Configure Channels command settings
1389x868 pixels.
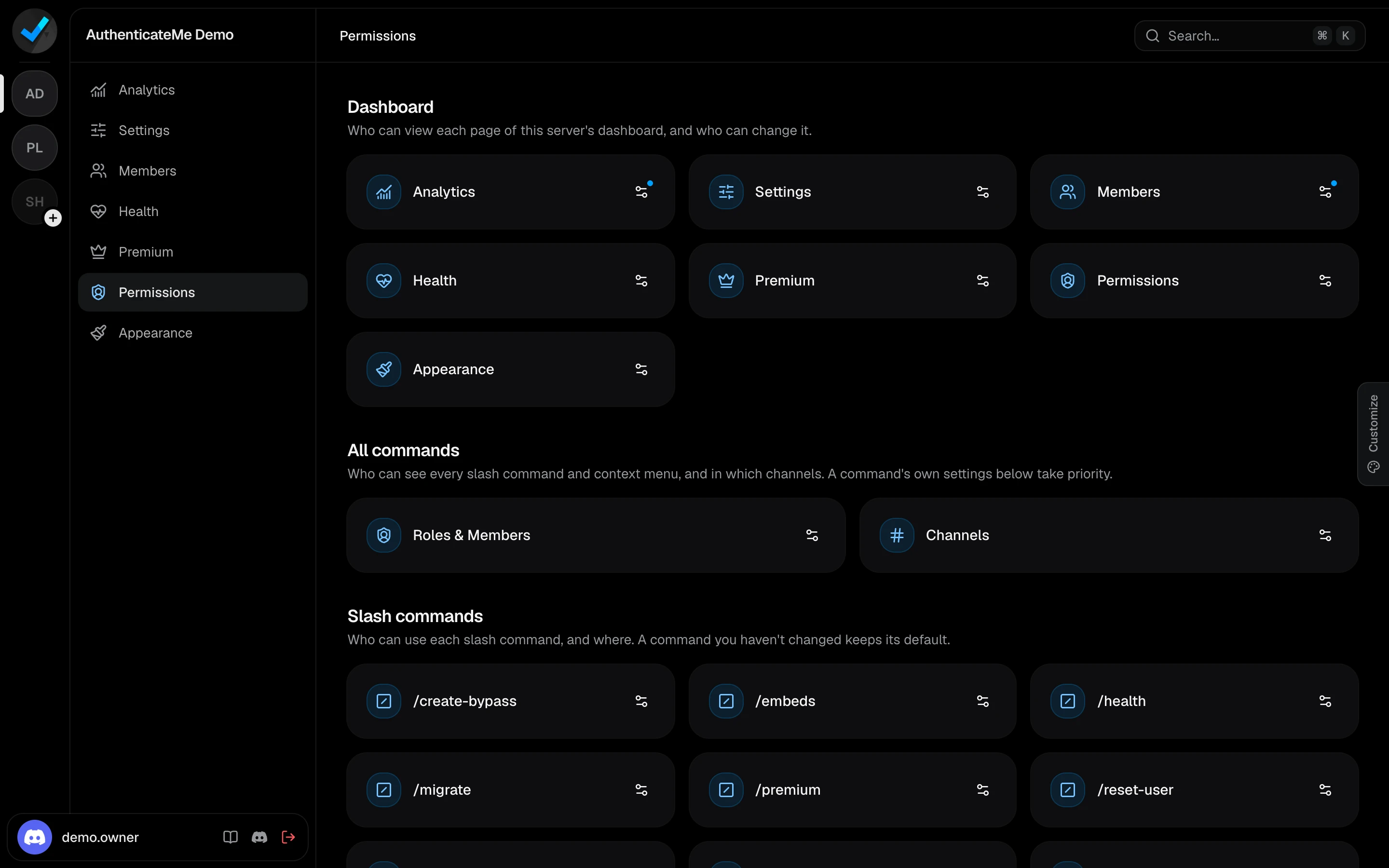point(1325,535)
